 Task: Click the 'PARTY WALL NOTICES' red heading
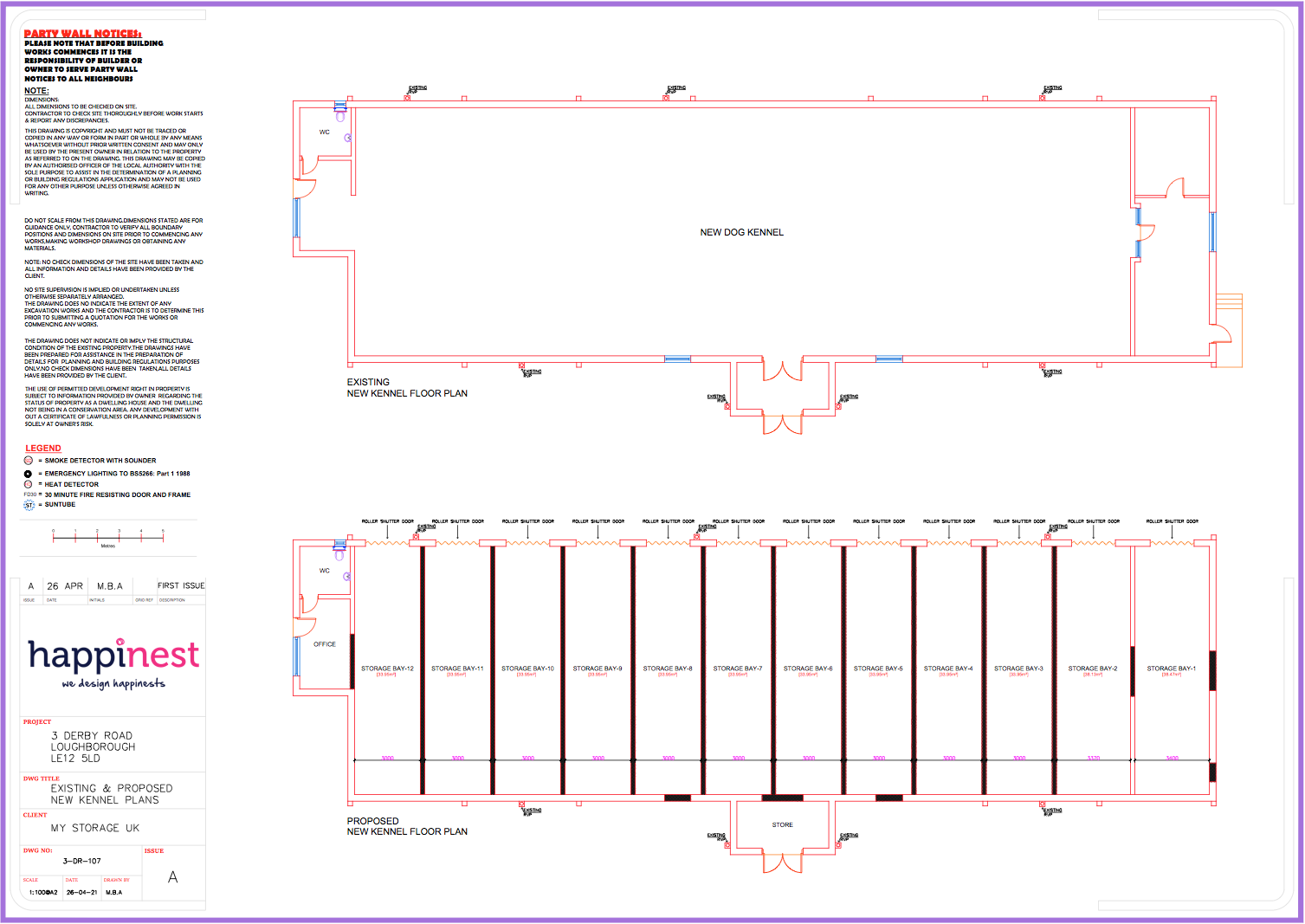coord(82,34)
